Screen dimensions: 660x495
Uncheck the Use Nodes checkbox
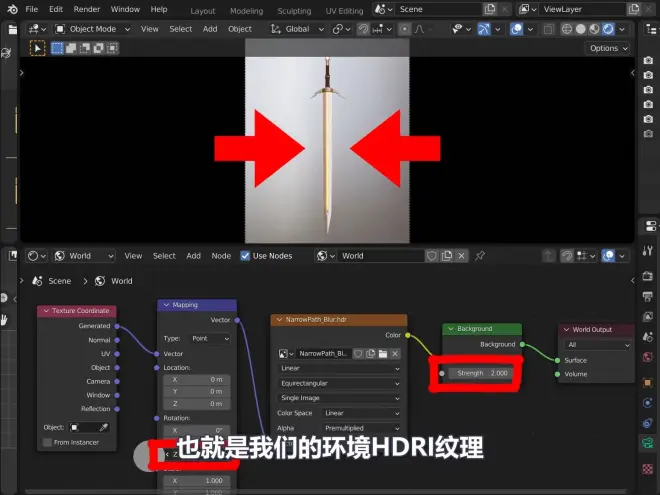[245, 256]
